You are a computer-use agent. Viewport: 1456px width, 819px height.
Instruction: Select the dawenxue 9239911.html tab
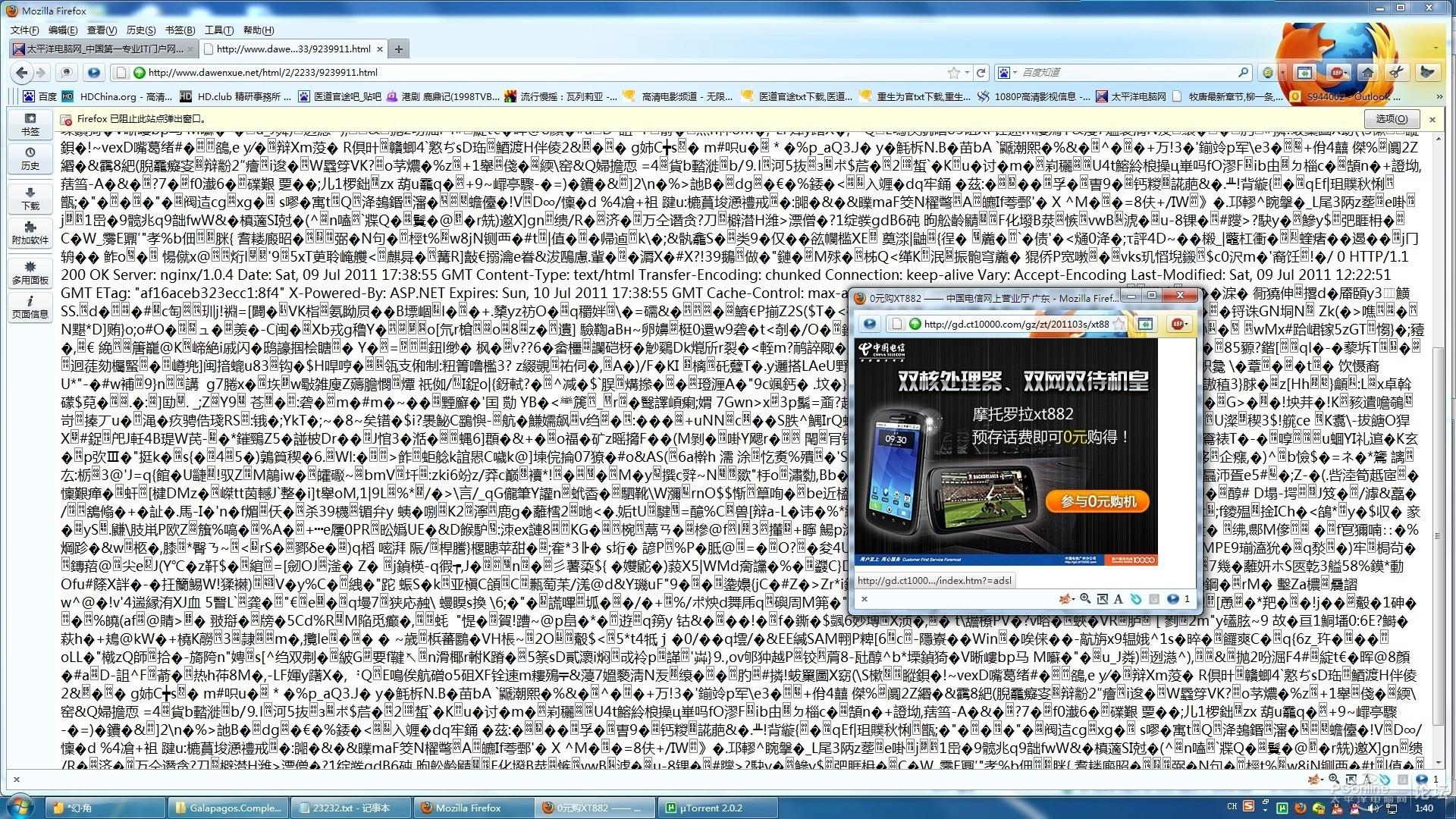tap(293, 49)
